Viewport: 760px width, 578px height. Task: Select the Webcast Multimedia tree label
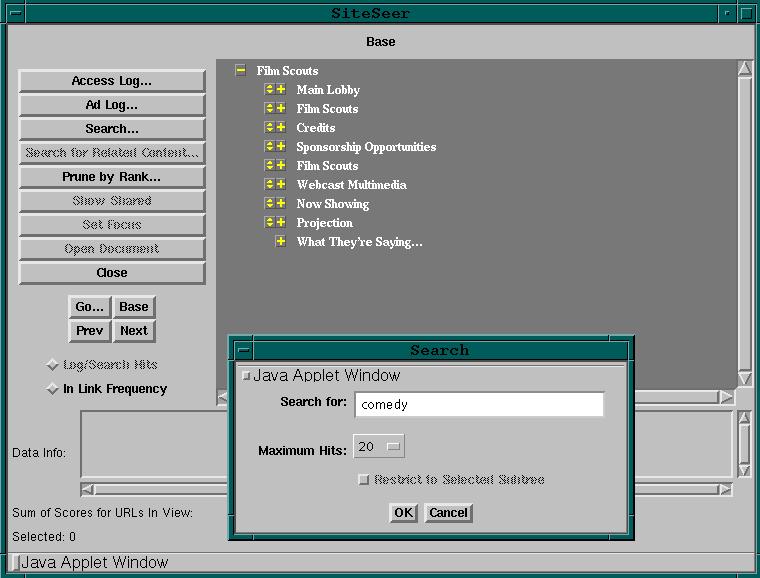pyautogui.click(x=351, y=185)
